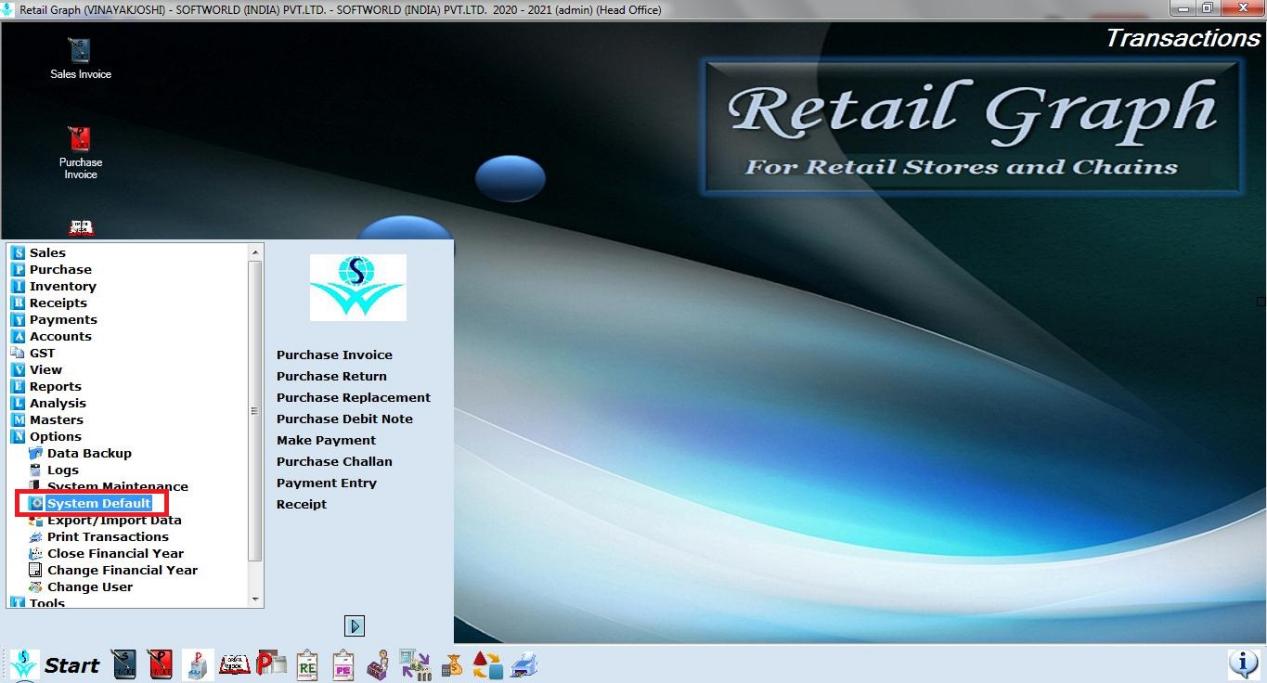
Task: Open the order book icon in bottom toolbar
Action: click(x=234, y=665)
